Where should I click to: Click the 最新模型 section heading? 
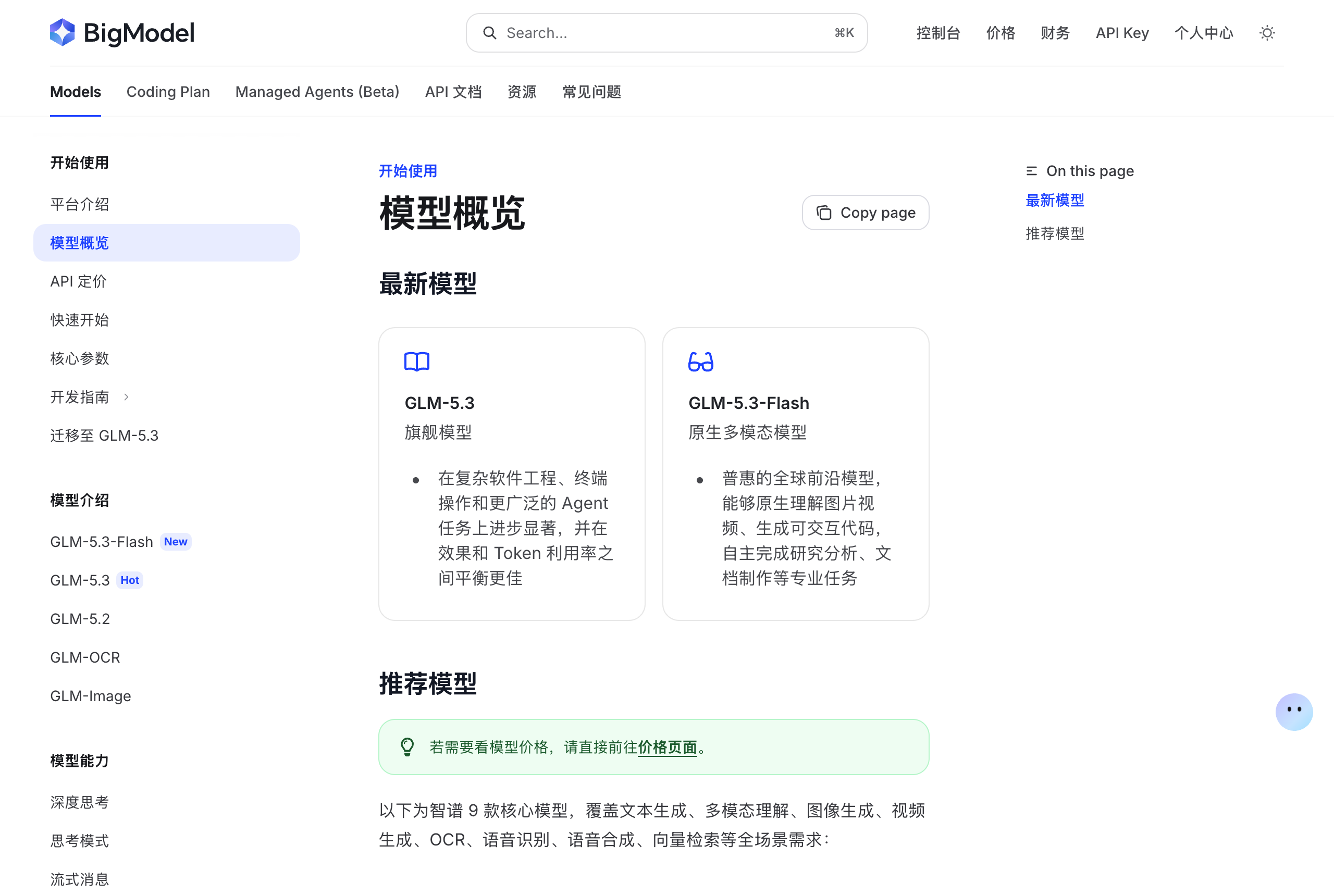[427, 284]
